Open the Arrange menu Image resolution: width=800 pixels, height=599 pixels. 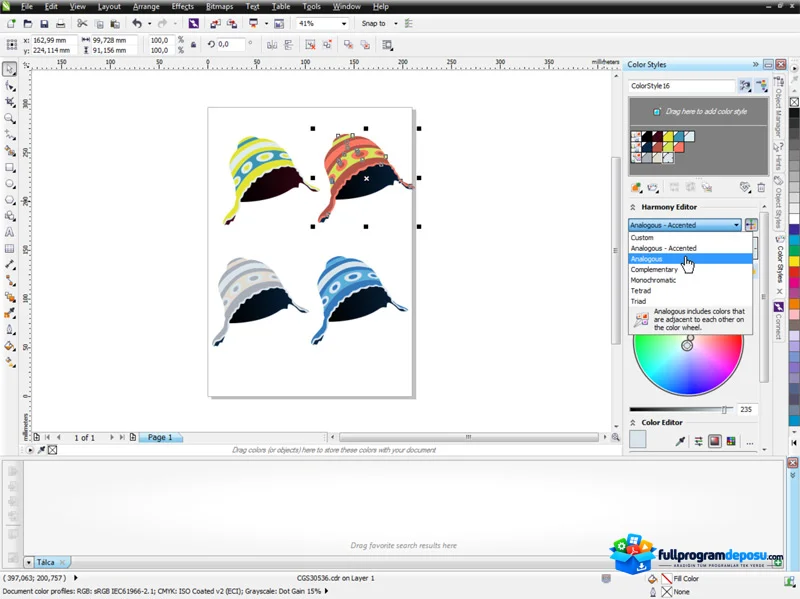[146, 7]
